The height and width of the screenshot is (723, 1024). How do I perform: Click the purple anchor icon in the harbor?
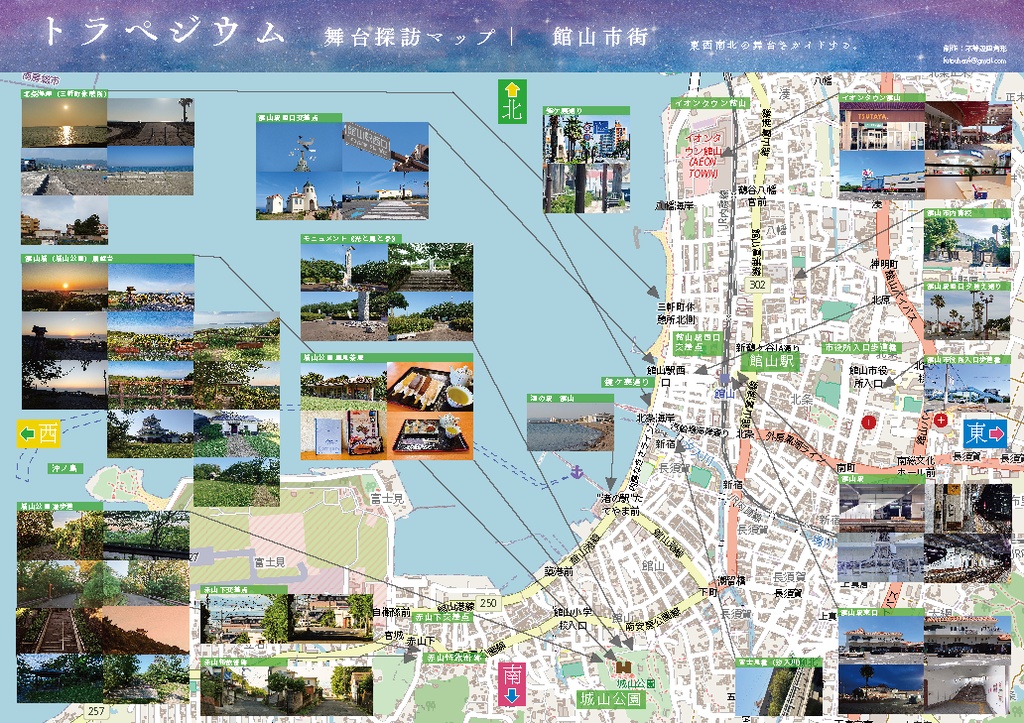pos(577,470)
